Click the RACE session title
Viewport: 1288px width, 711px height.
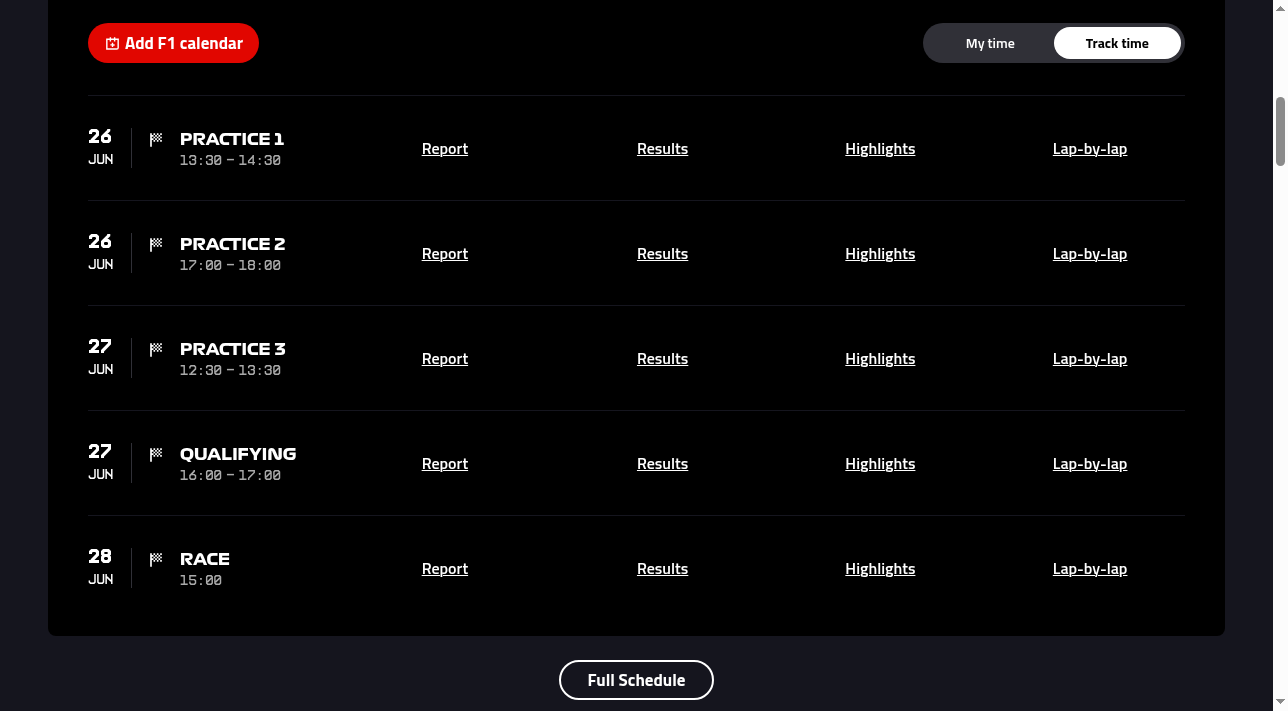coord(205,559)
